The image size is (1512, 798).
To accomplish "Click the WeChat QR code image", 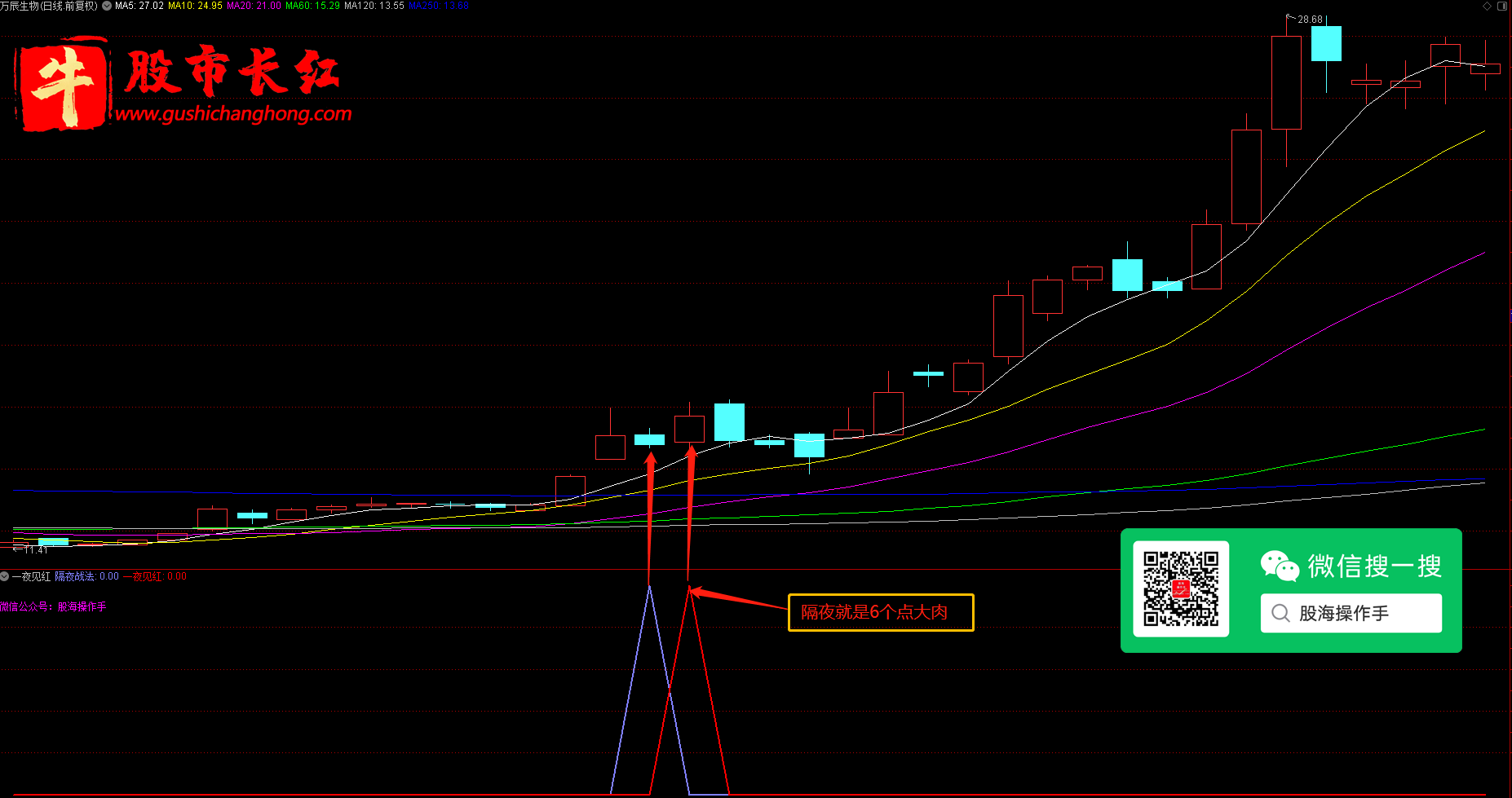I will tap(1181, 589).
